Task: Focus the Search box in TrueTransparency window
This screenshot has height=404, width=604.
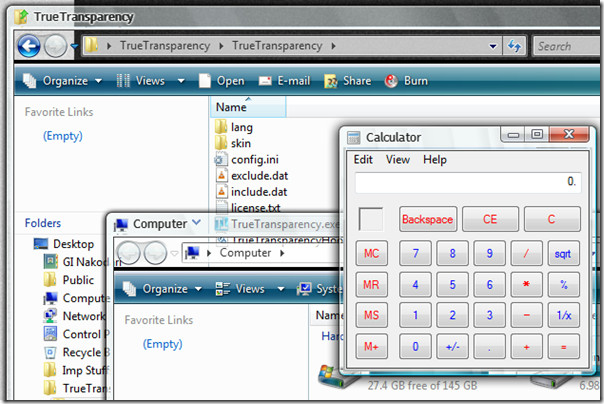Action: (566, 47)
